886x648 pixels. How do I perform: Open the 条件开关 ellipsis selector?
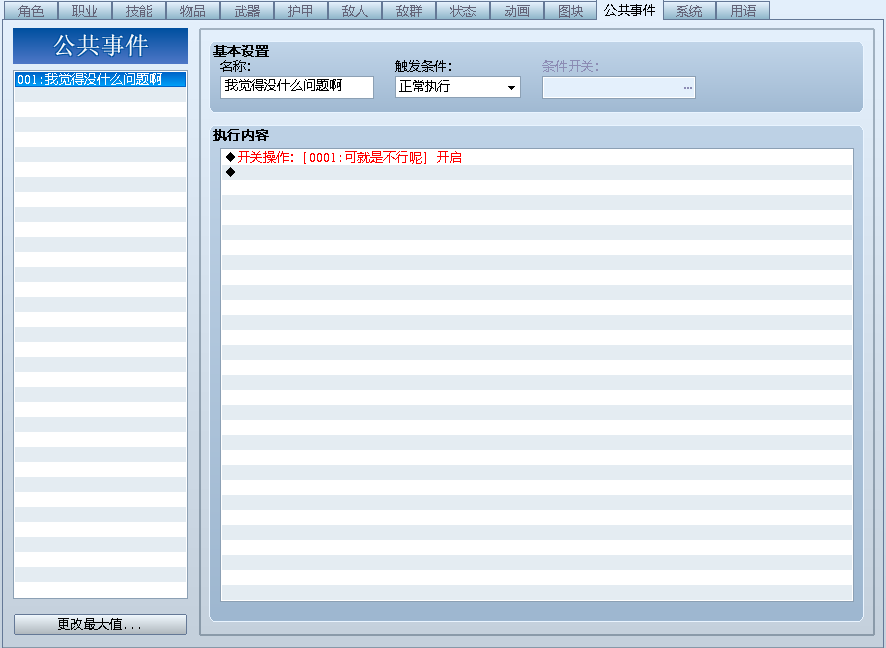tap(688, 88)
